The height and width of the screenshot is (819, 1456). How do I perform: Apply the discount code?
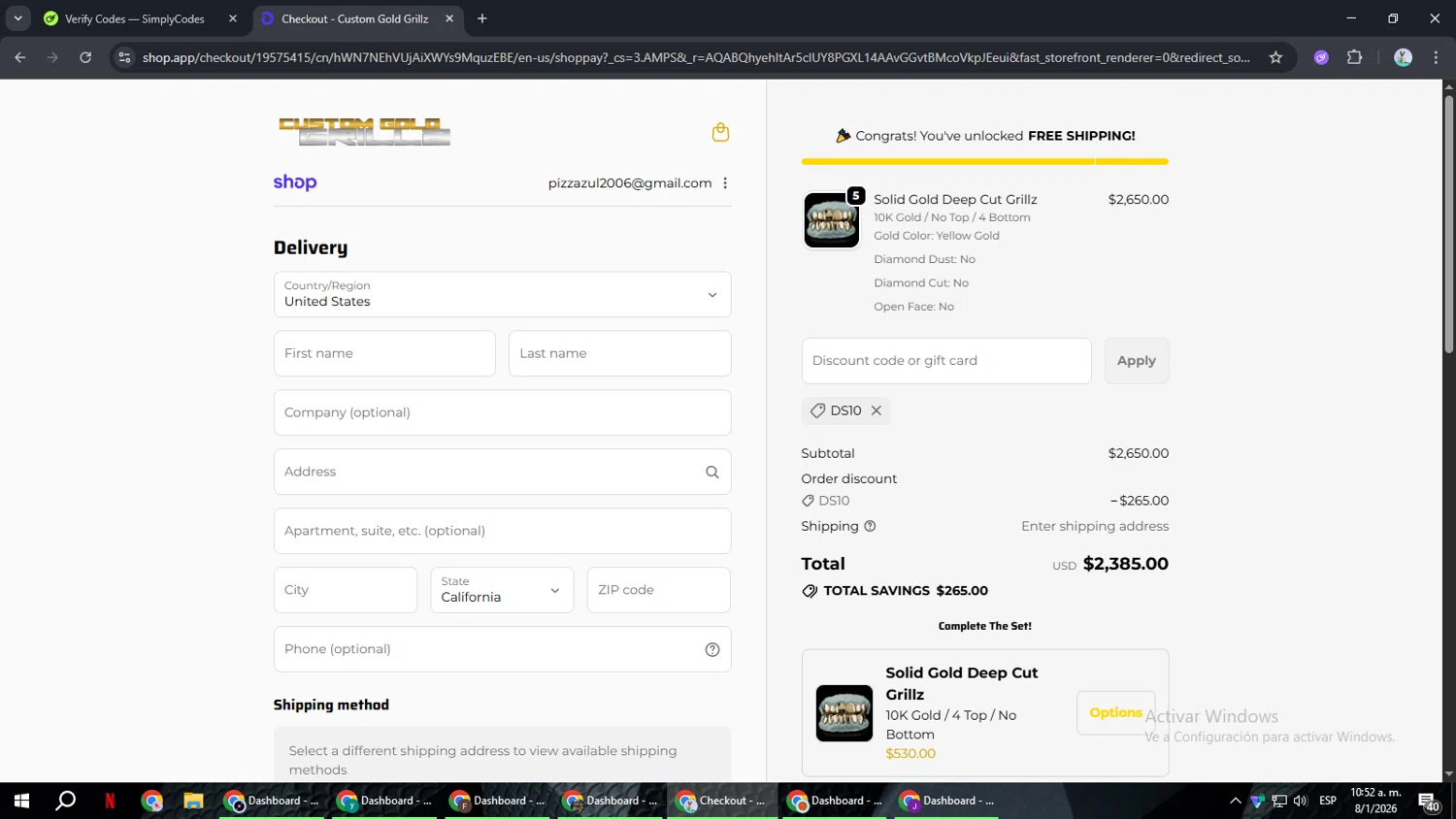pos(1137,361)
